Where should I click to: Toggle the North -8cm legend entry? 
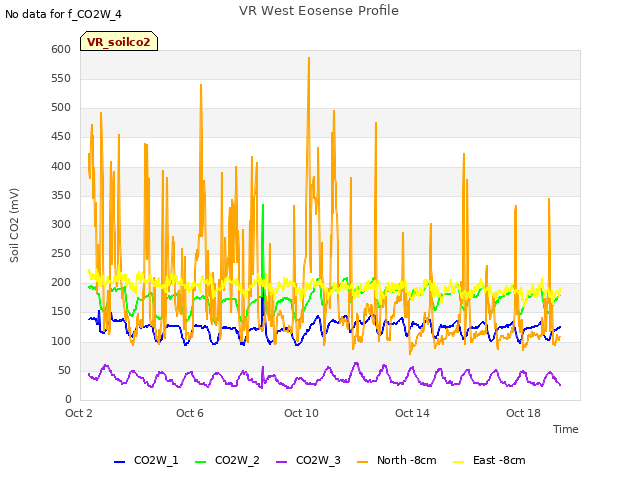[x=397, y=460]
